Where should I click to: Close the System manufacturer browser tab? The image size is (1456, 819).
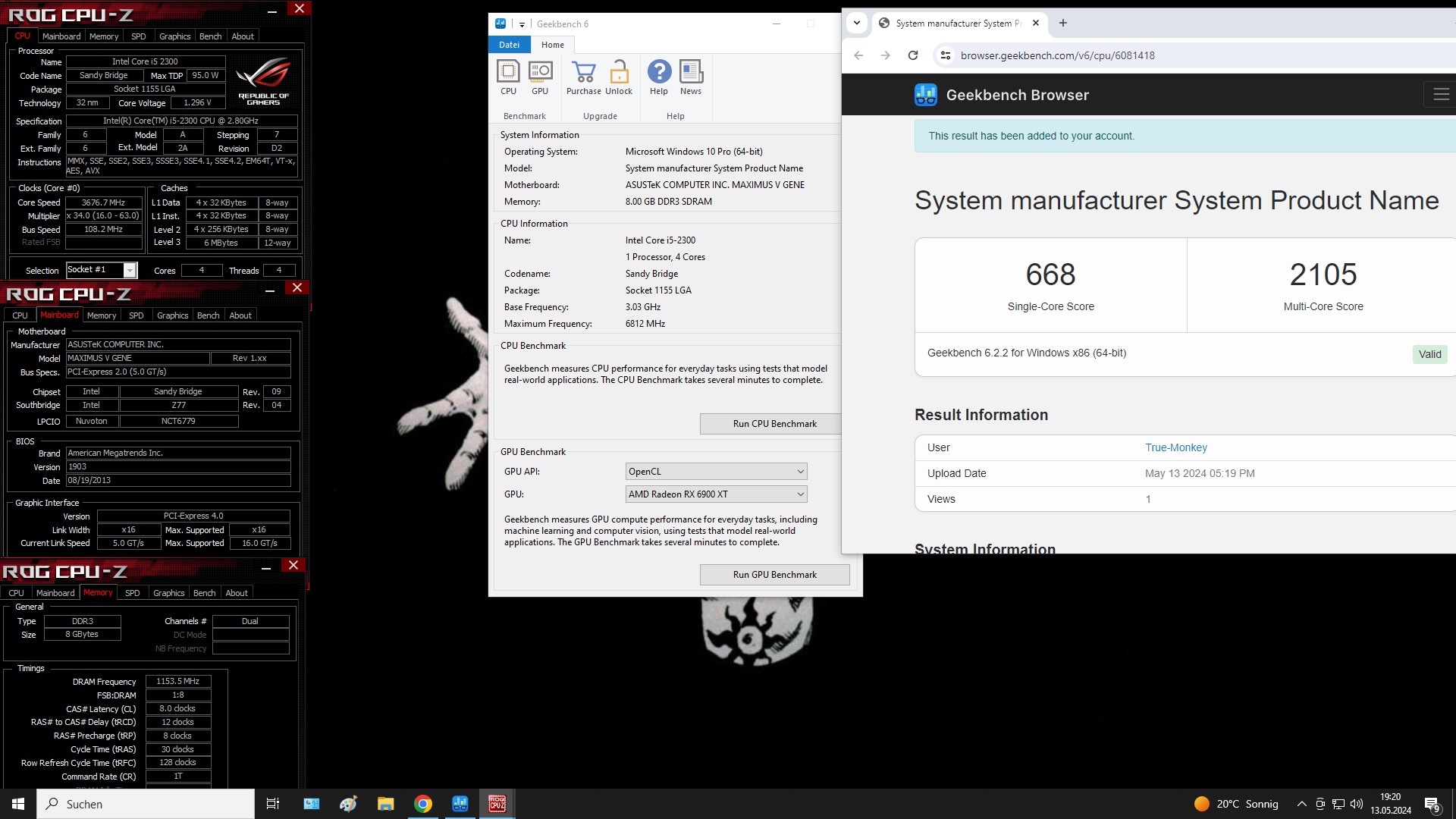tap(1036, 23)
